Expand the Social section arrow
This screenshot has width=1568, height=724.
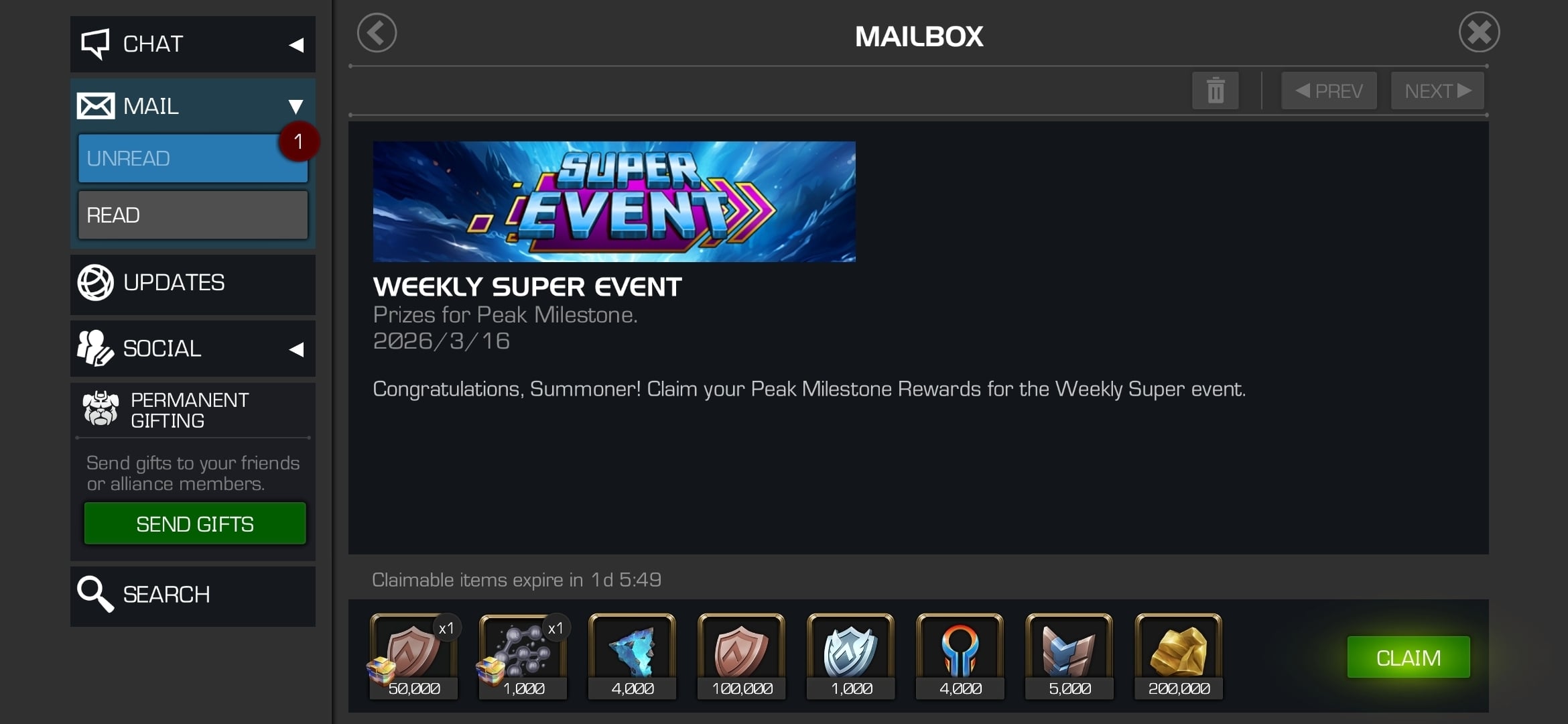pyautogui.click(x=296, y=349)
